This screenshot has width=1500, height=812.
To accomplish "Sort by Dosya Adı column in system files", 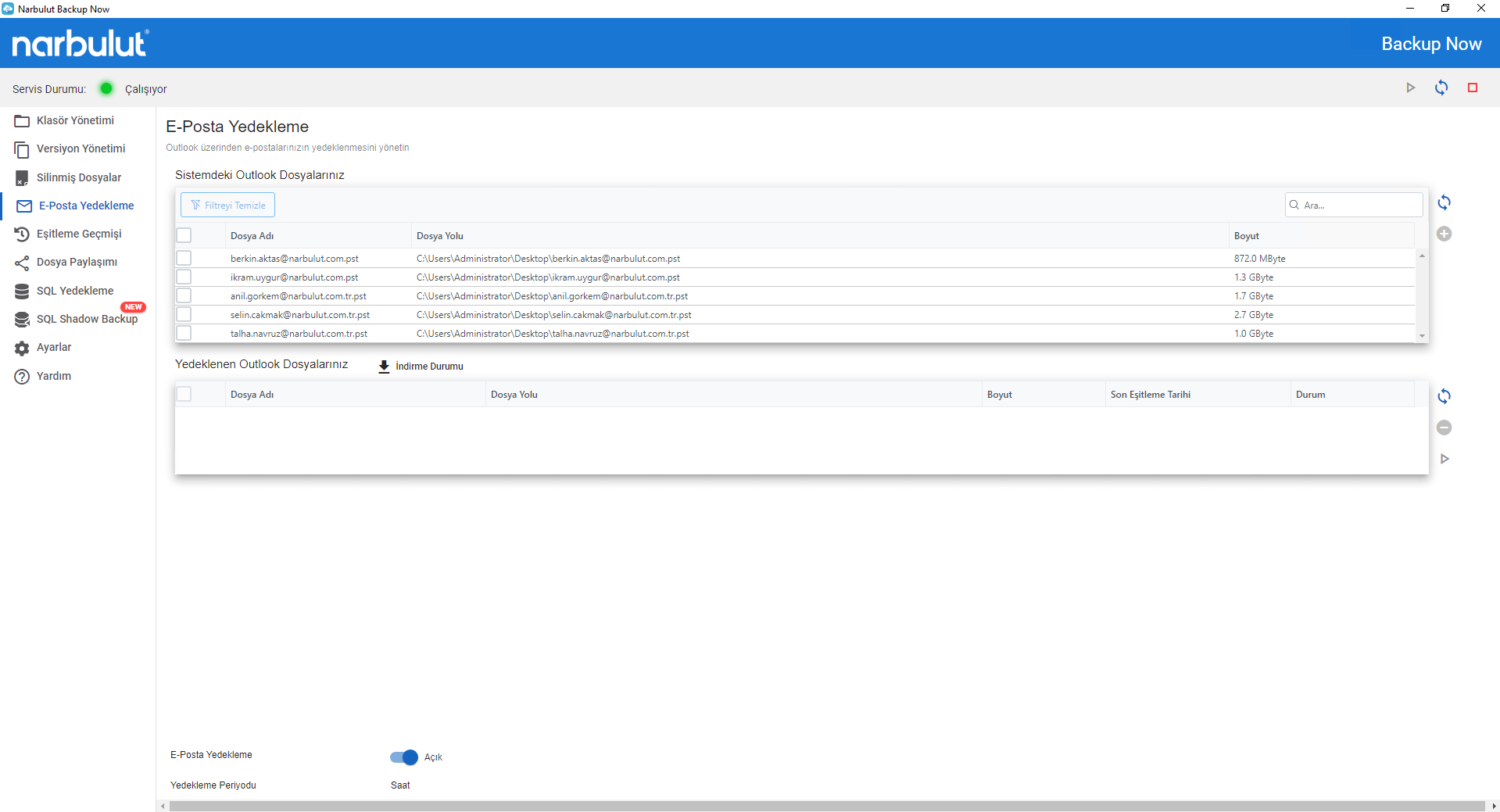I will point(252,236).
